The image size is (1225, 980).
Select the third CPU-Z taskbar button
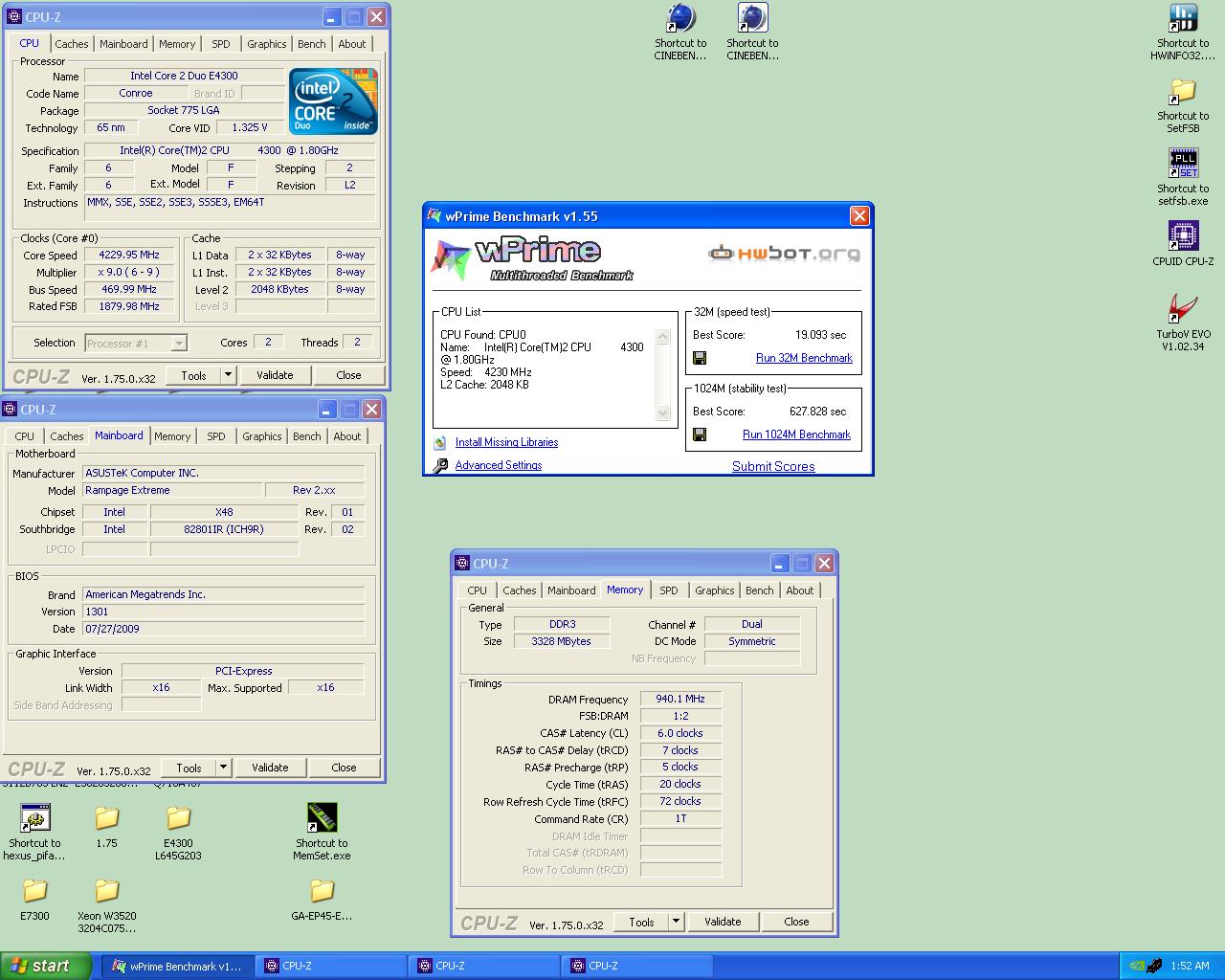(x=637, y=966)
